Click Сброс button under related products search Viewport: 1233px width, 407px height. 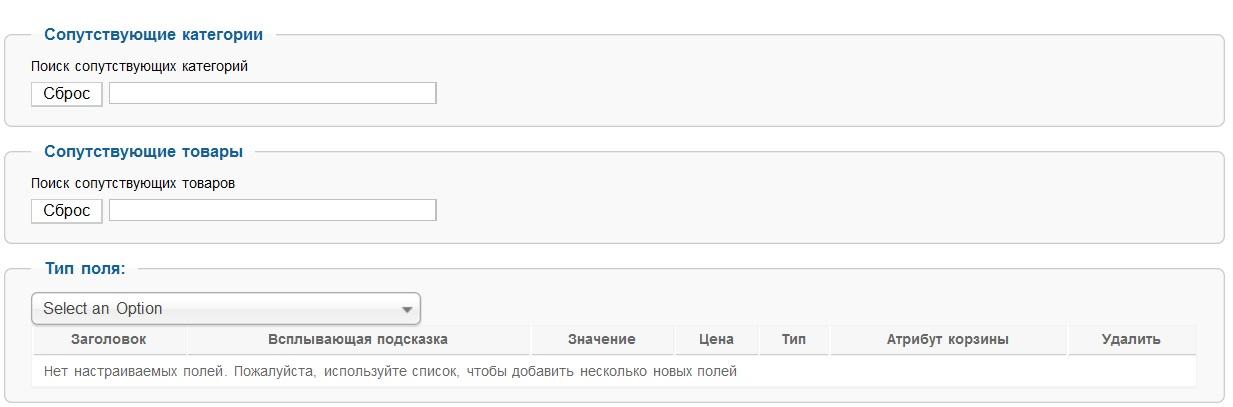[67, 210]
